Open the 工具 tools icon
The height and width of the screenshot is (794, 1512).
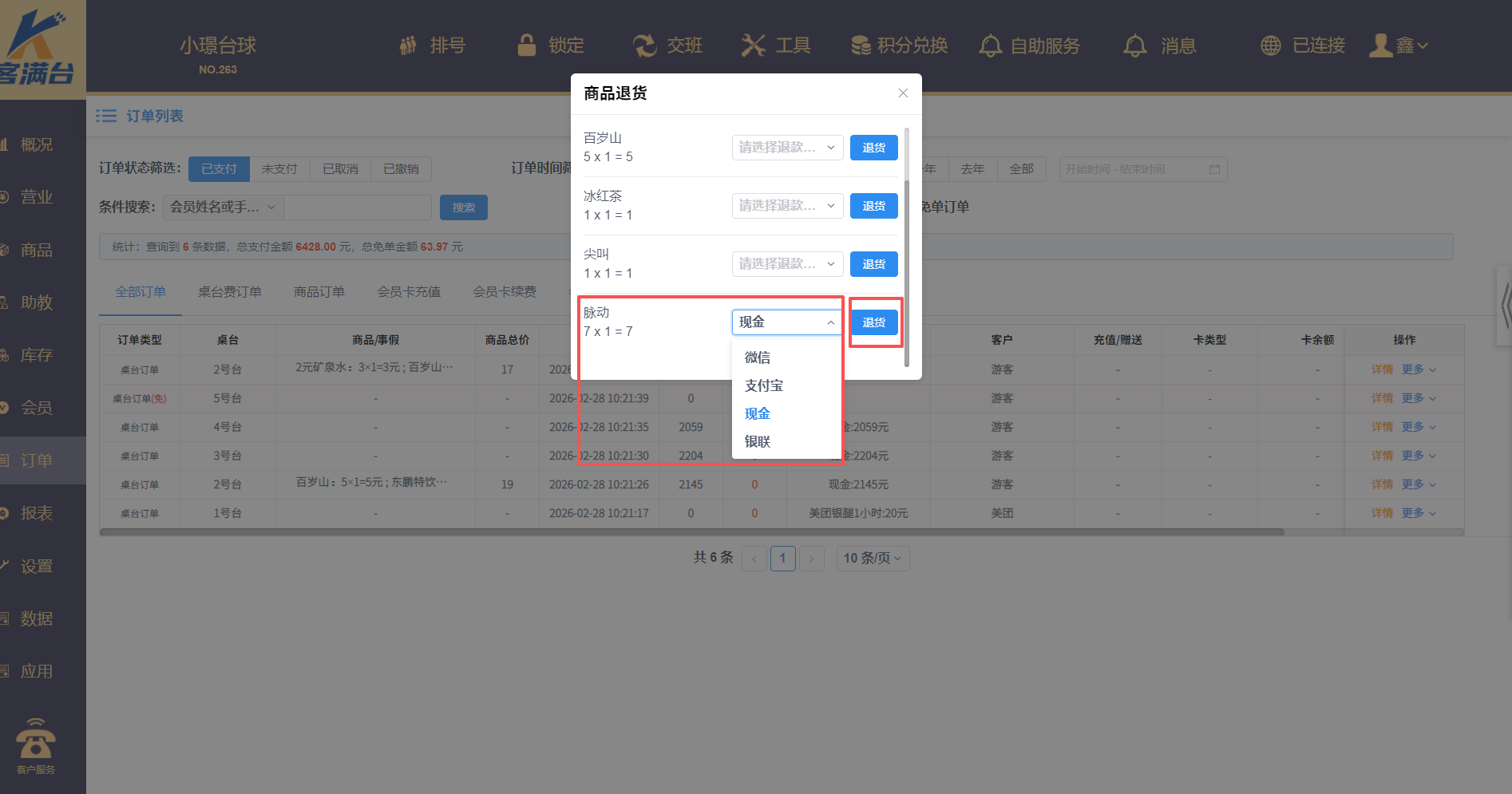[x=753, y=45]
